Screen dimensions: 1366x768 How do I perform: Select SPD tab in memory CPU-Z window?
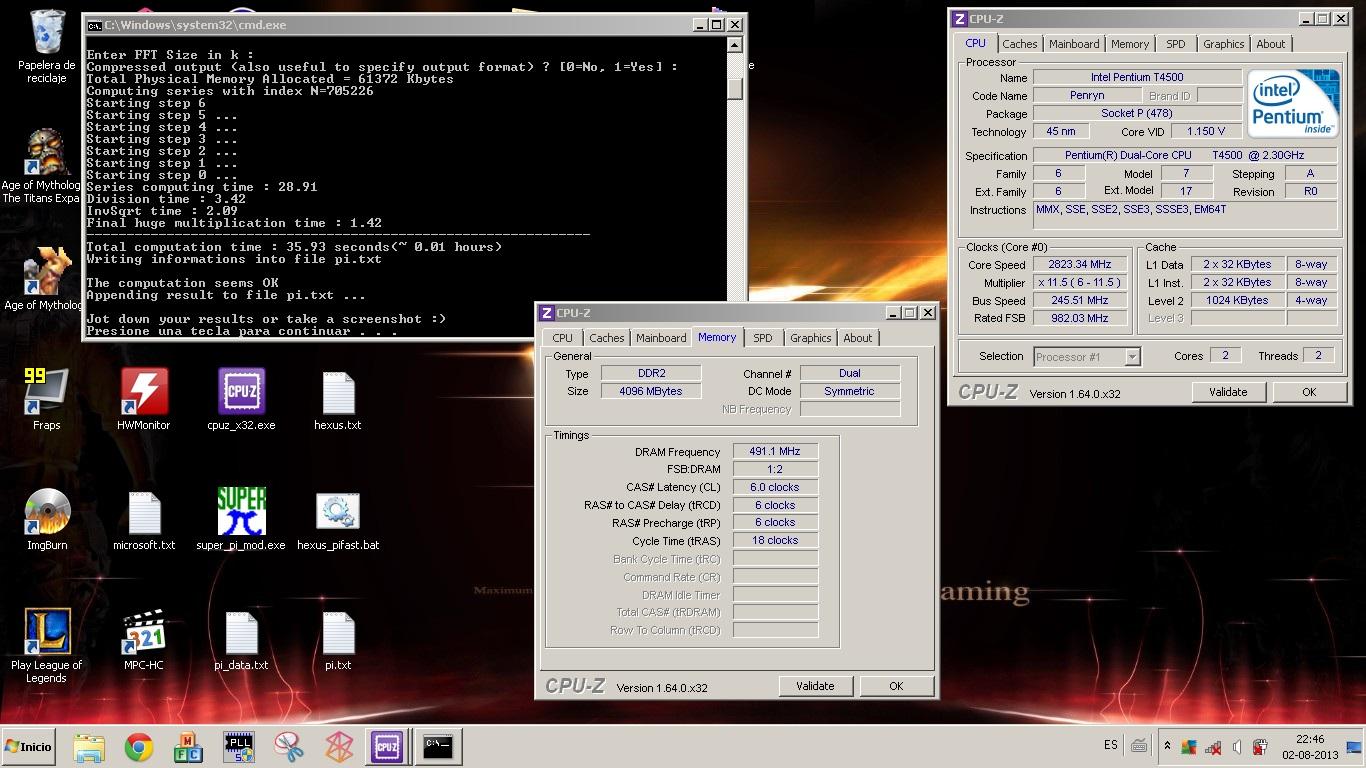point(763,338)
